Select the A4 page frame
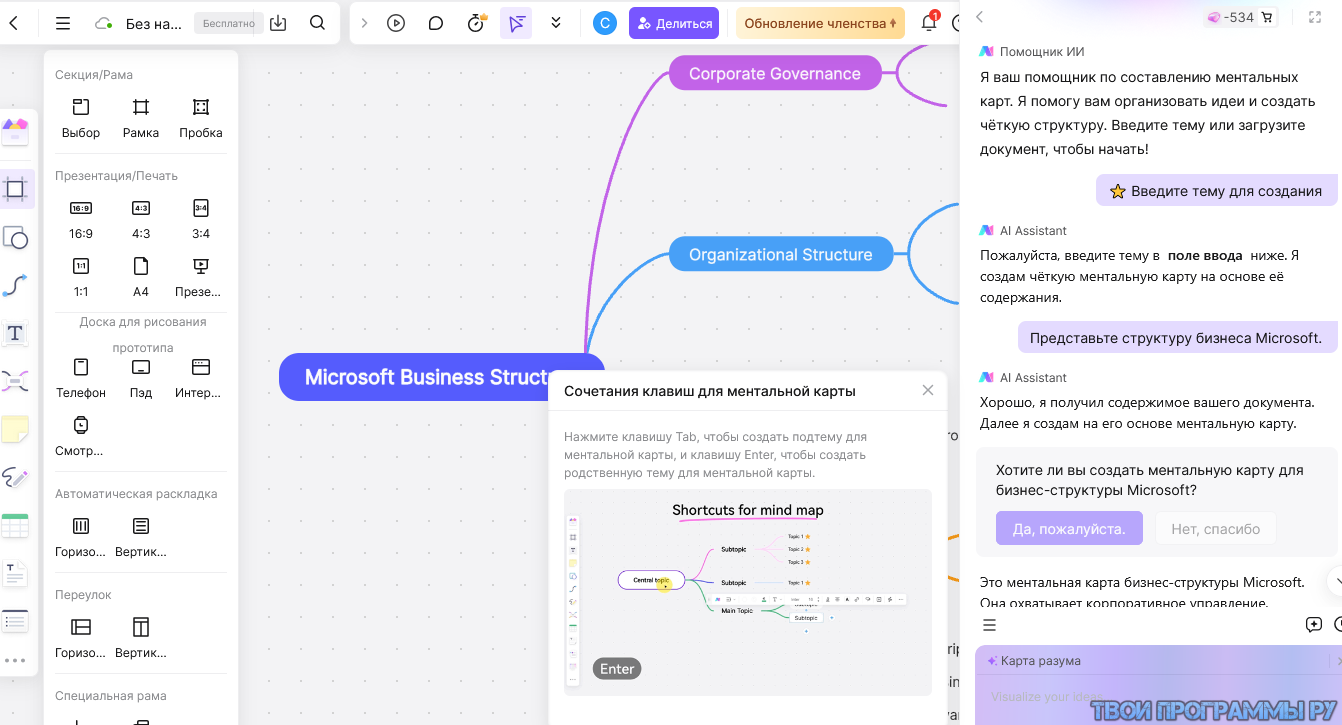The height and width of the screenshot is (725, 1342). coord(141,277)
